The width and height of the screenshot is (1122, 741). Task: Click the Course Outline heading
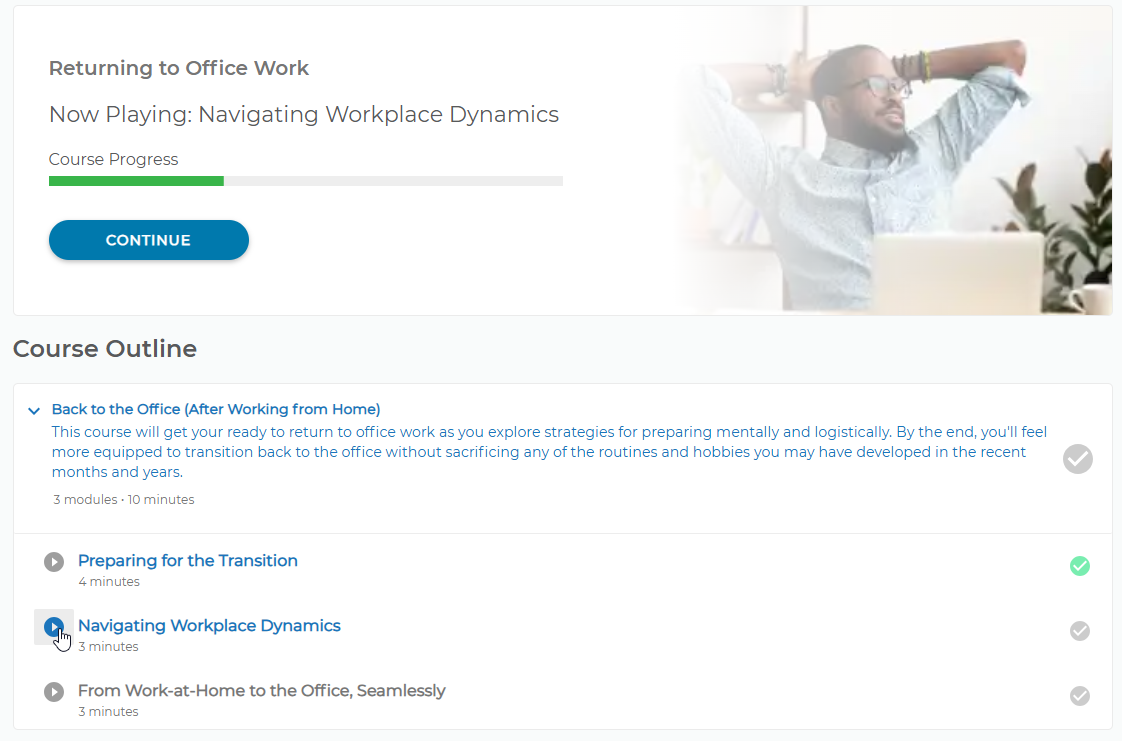104,349
